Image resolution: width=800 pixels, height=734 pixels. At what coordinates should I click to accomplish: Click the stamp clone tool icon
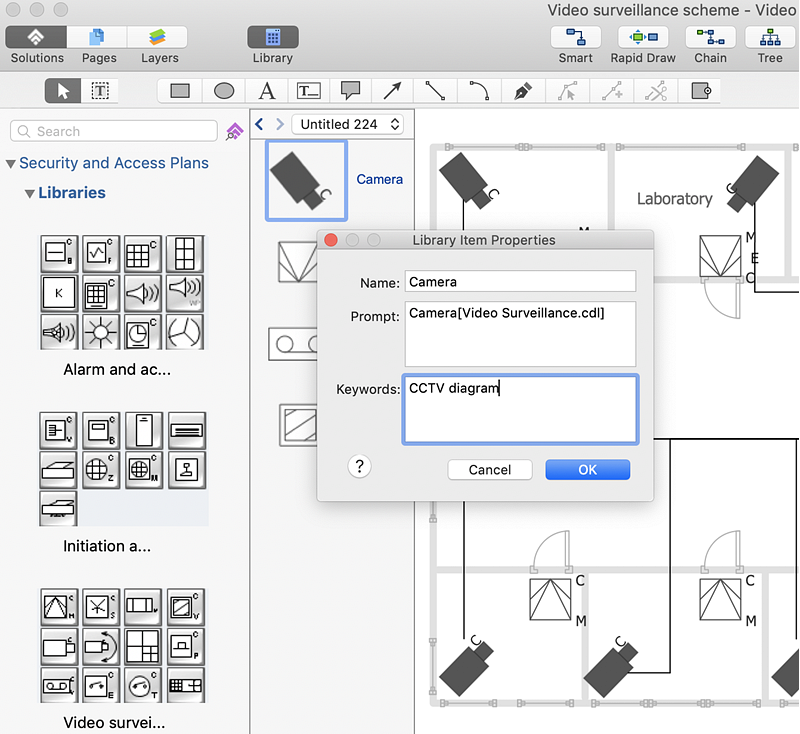[x=701, y=91]
